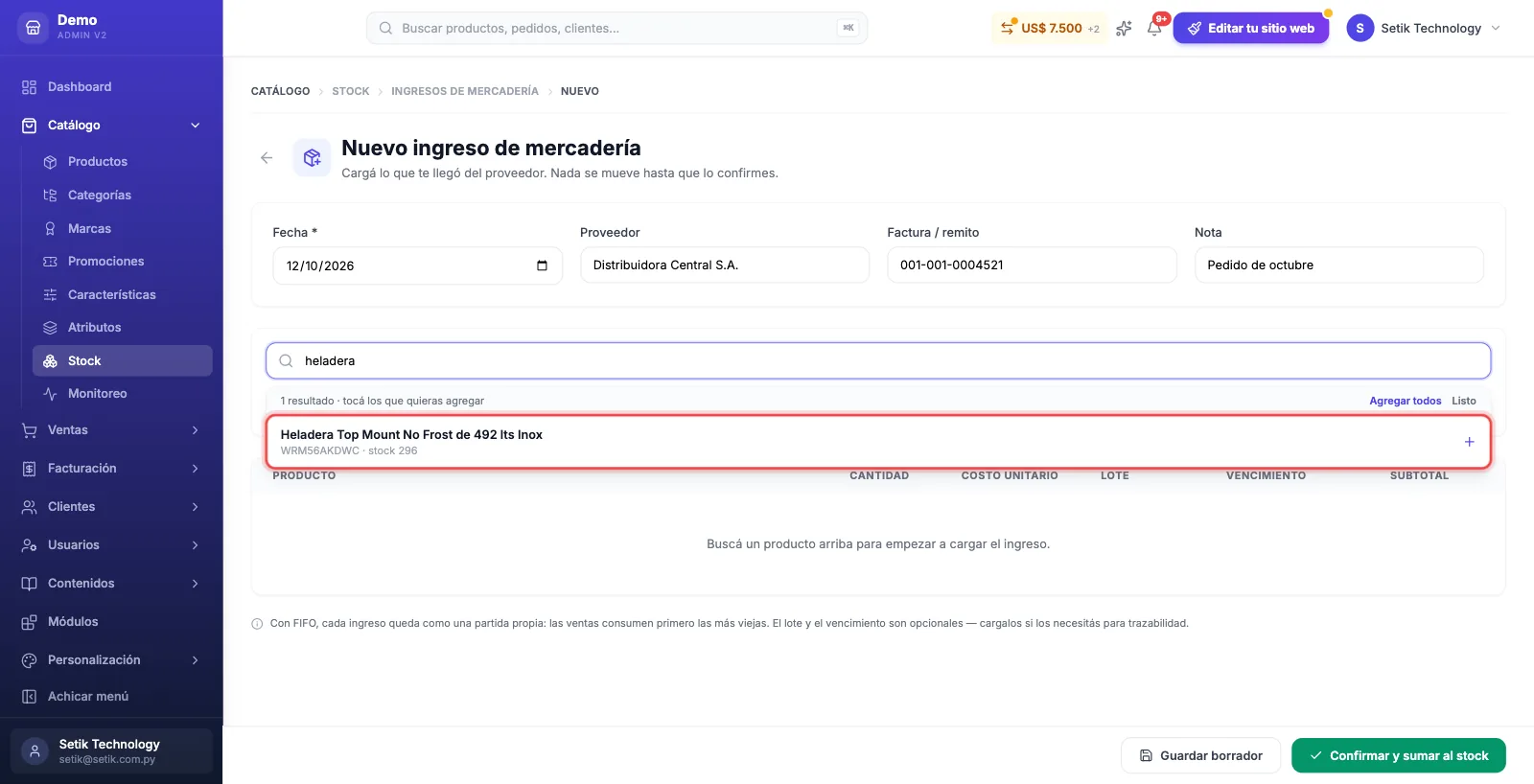
Task: Select the Stock sidebar item
Action: 122,361
